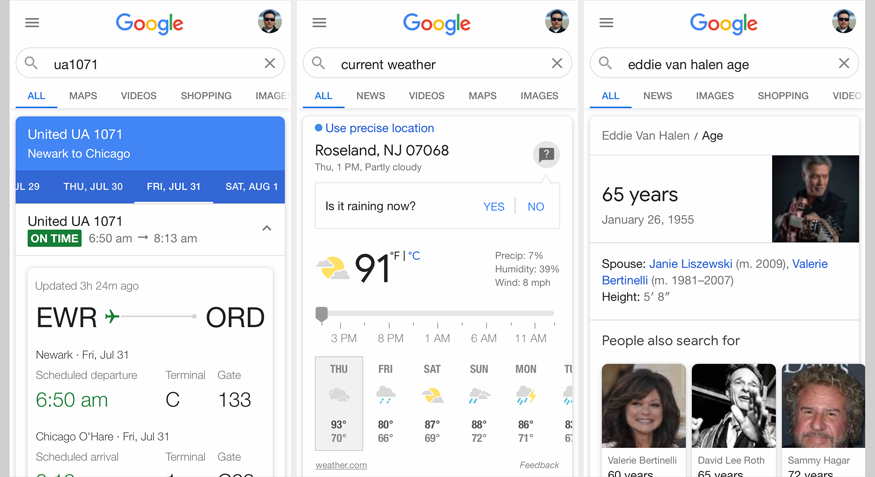Viewport: 875px width, 477px height.
Task: Click the Google logo in Eddie Van Halen panel
Action: pyautogui.click(x=724, y=23)
